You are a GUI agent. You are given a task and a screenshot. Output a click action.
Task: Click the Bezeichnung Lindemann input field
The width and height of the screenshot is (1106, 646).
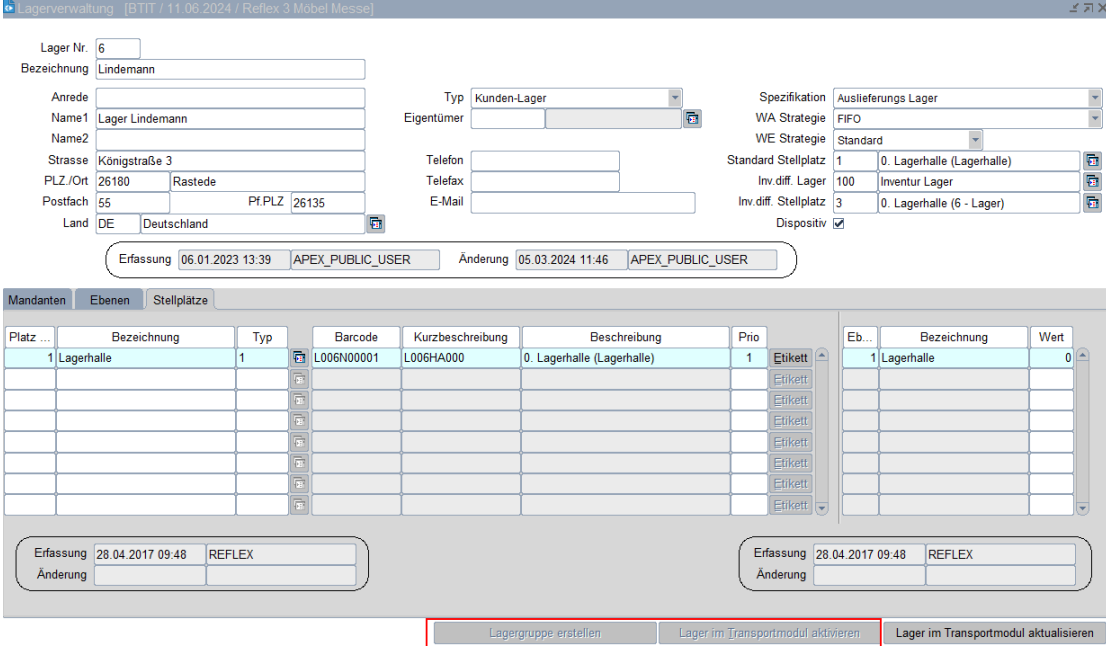click(x=229, y=69)
